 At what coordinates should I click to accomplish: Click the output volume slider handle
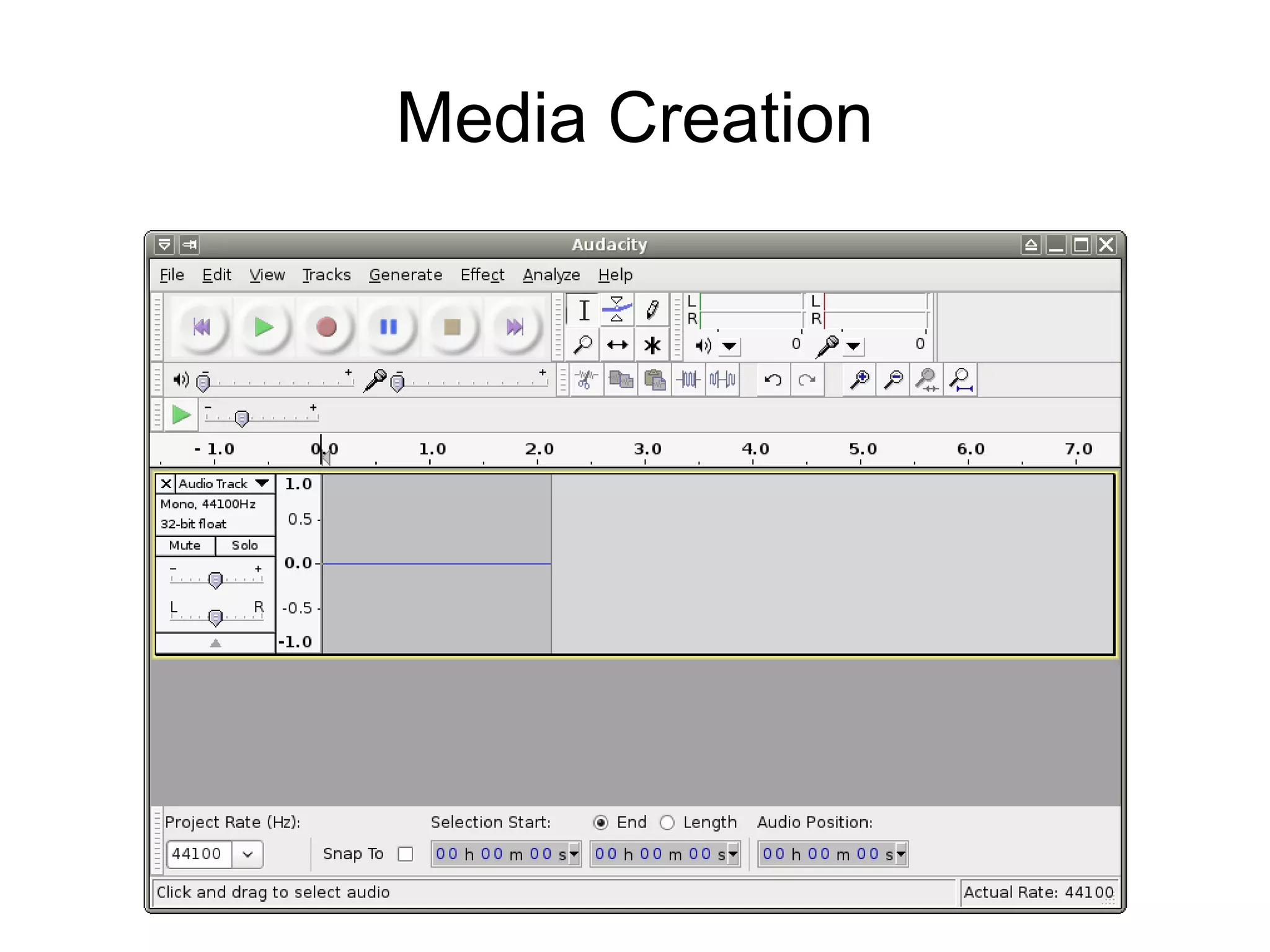(203, 383)
